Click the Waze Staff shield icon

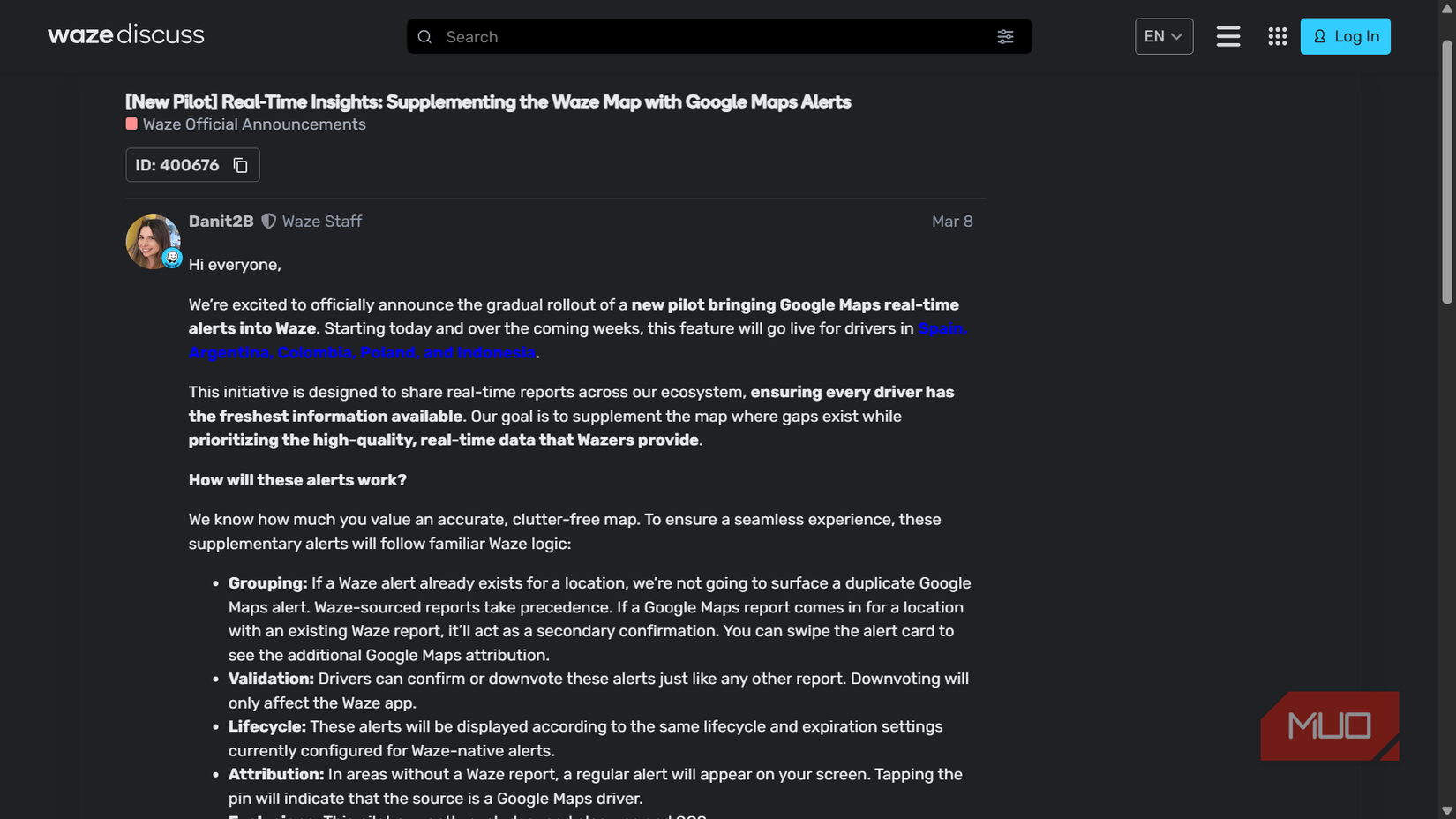(268, 222)
